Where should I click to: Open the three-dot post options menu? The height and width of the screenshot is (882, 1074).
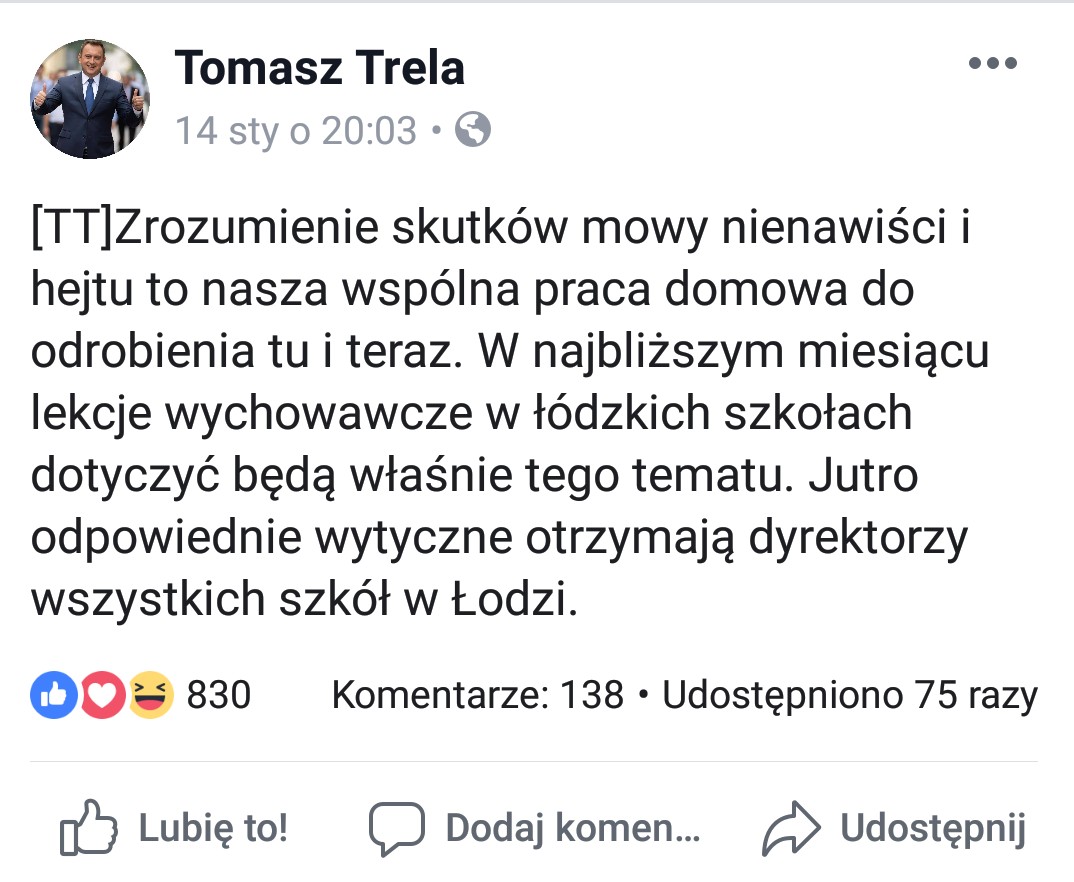(x=993, y=62)
